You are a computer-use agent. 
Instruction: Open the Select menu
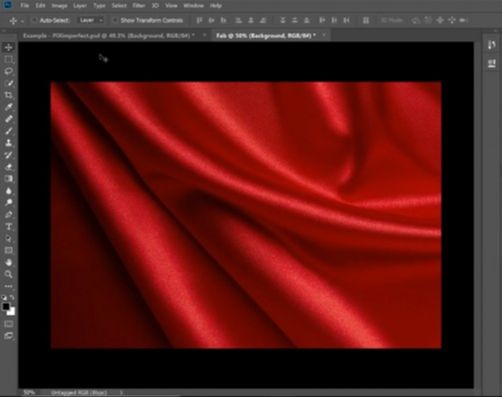pyautogui.click(x=119, y=6)
